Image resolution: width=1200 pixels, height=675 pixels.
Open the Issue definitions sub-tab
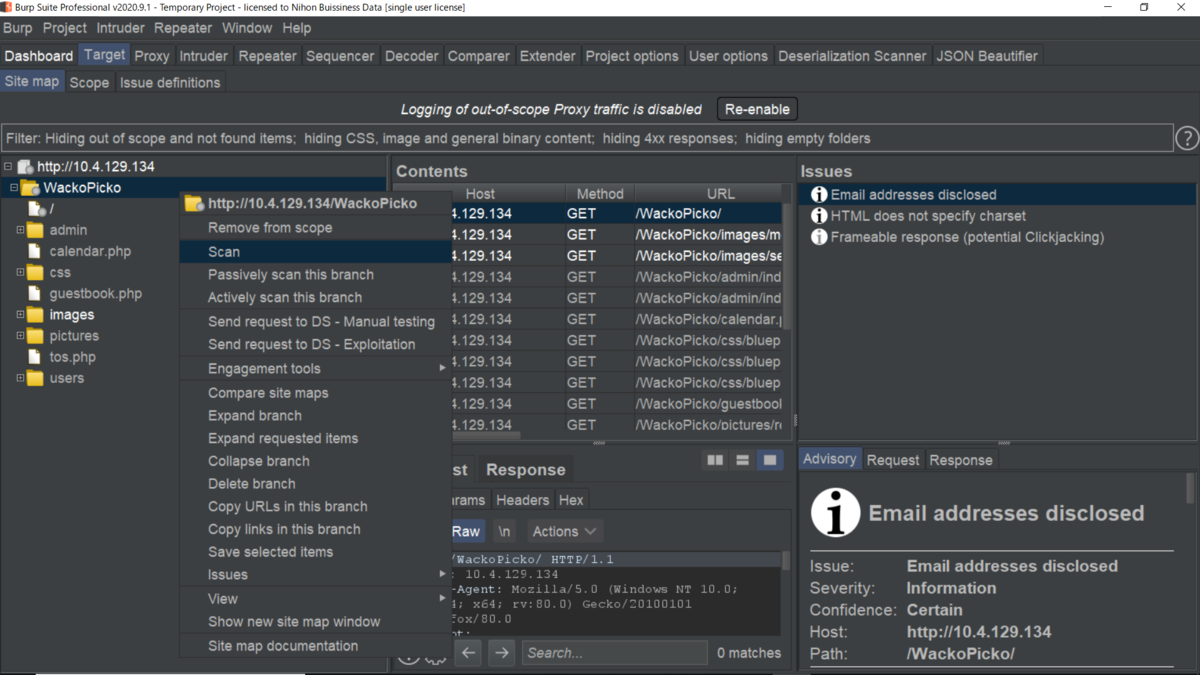170,82
